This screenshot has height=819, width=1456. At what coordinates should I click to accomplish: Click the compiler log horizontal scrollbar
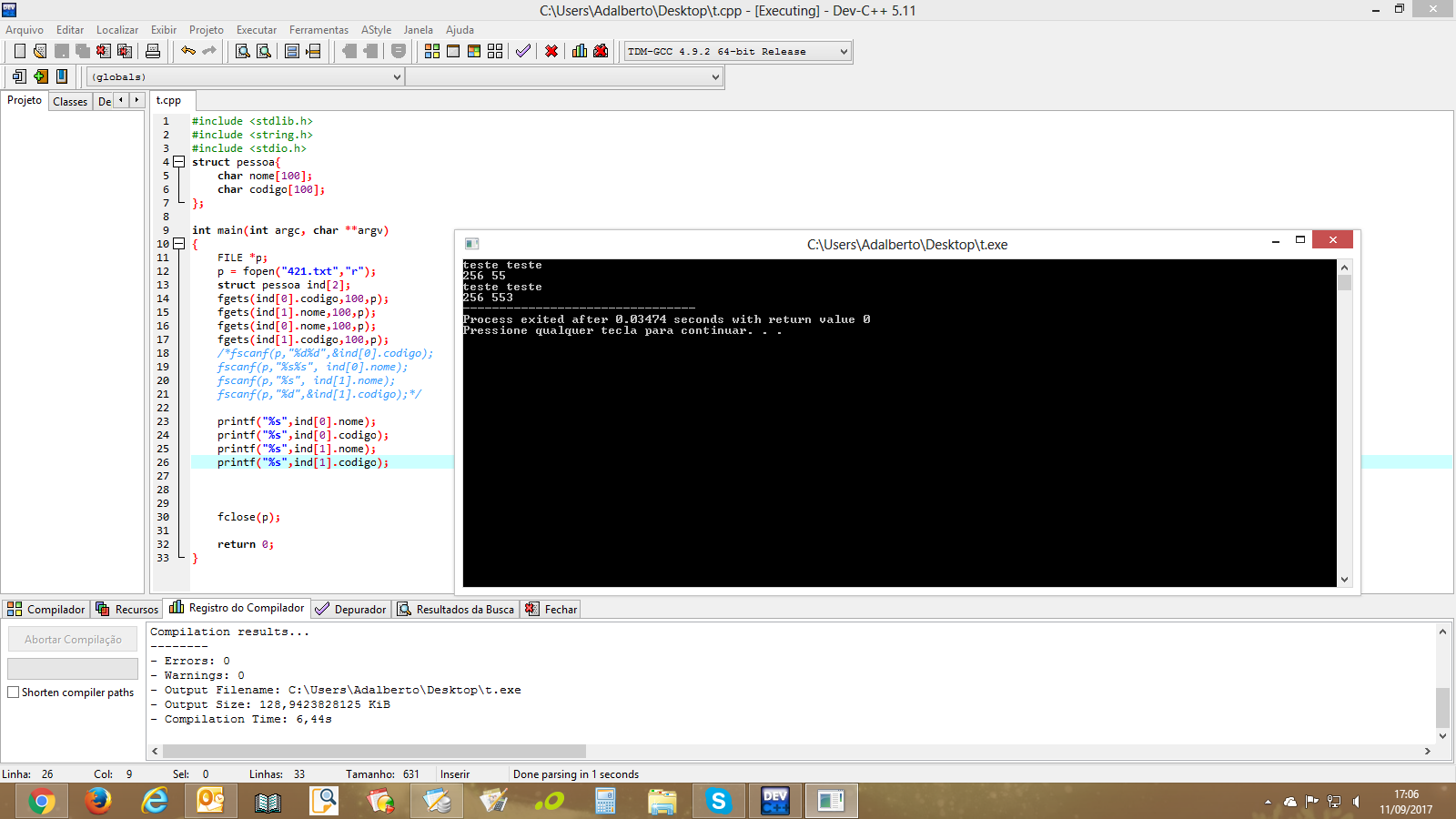374,751
